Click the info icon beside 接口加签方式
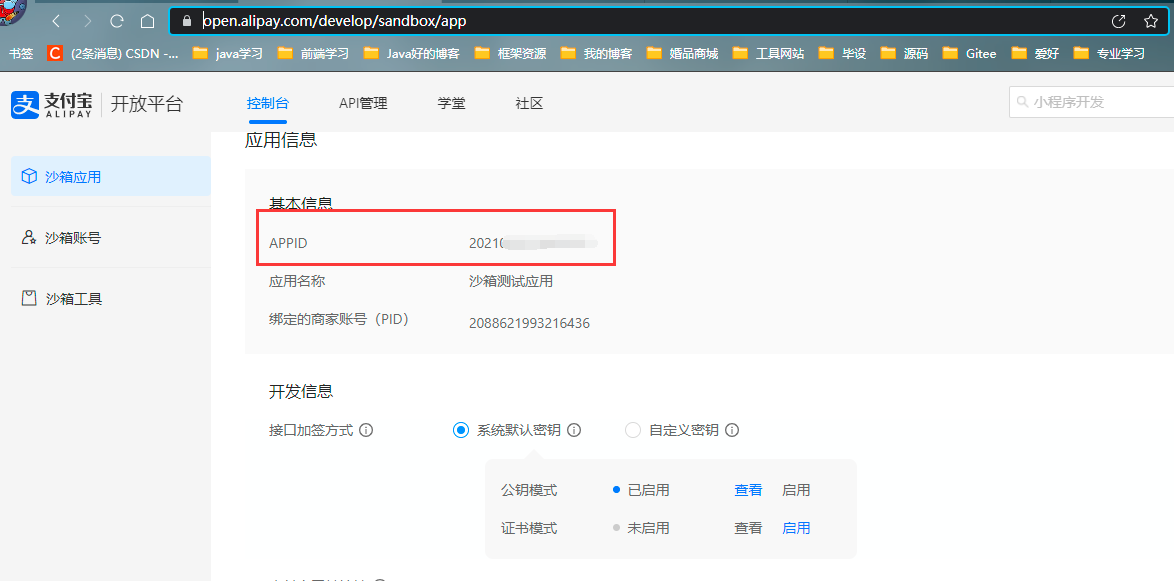1174x581 pixels. 366,431
